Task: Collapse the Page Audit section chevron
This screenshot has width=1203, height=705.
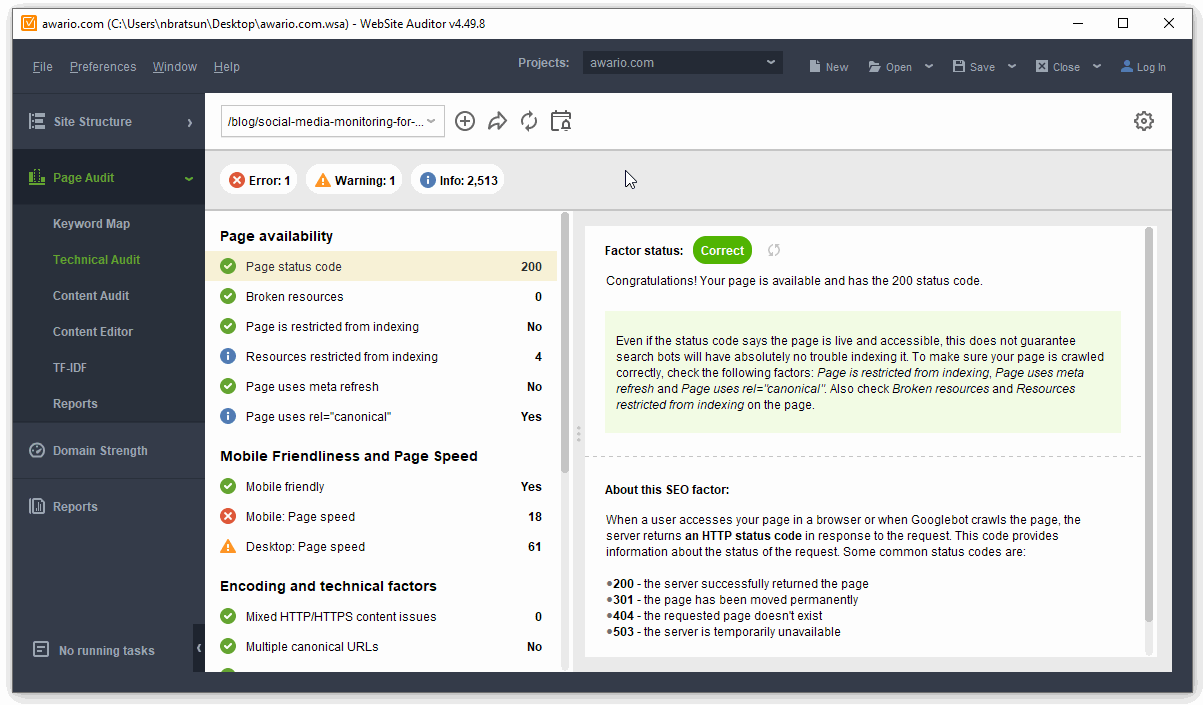Action: (x=189, y=178)
